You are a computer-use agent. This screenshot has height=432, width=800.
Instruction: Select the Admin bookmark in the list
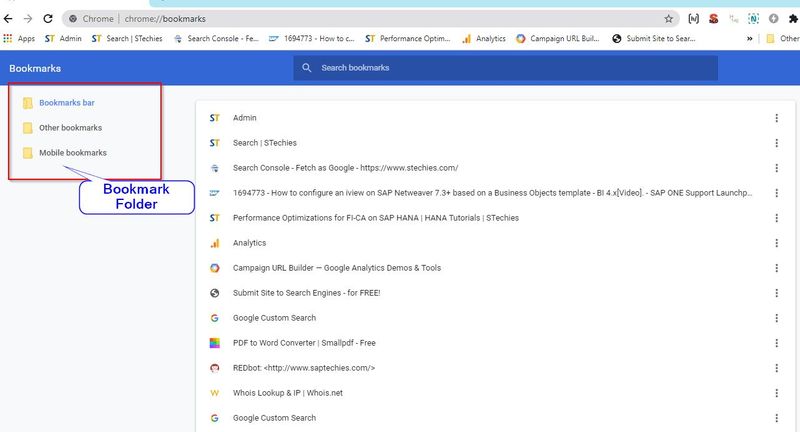[x=495, y=118]
